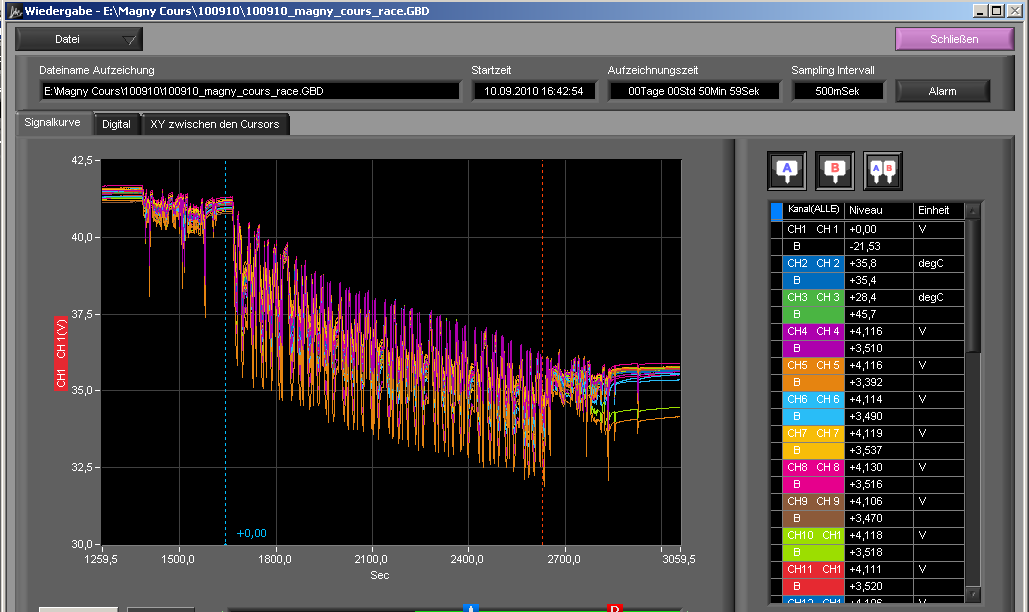Image resolution: width=1029 pixels, height=612 pixels.
Task: Click the blue A cursor marker on the timeline
Action: coord(470,607)
